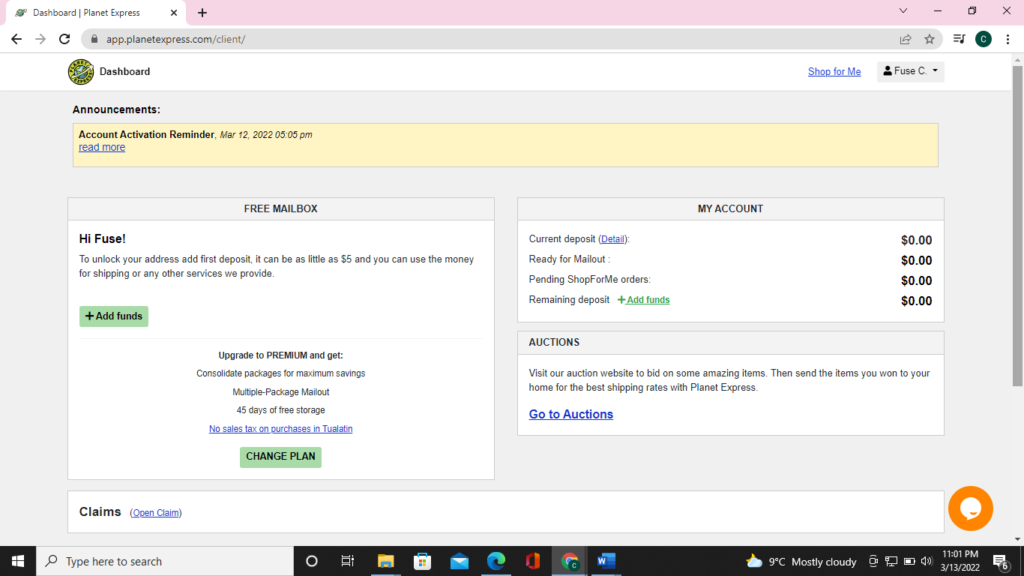Click the FREE MAILBOX panel header
1024x576 pixels.
(281, 209)
